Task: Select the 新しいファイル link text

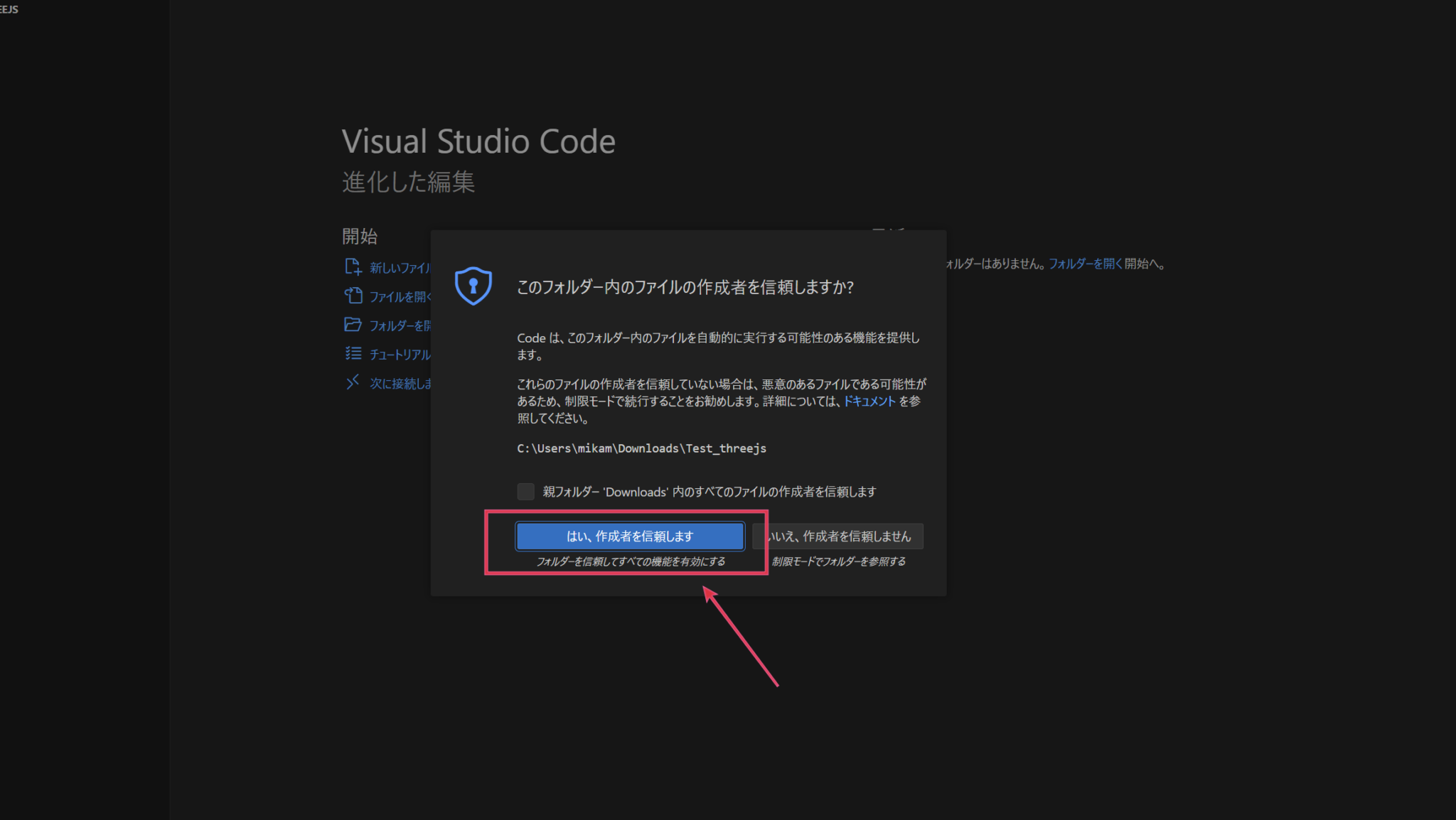Action: pyautogui.click(x=400, y=268)
